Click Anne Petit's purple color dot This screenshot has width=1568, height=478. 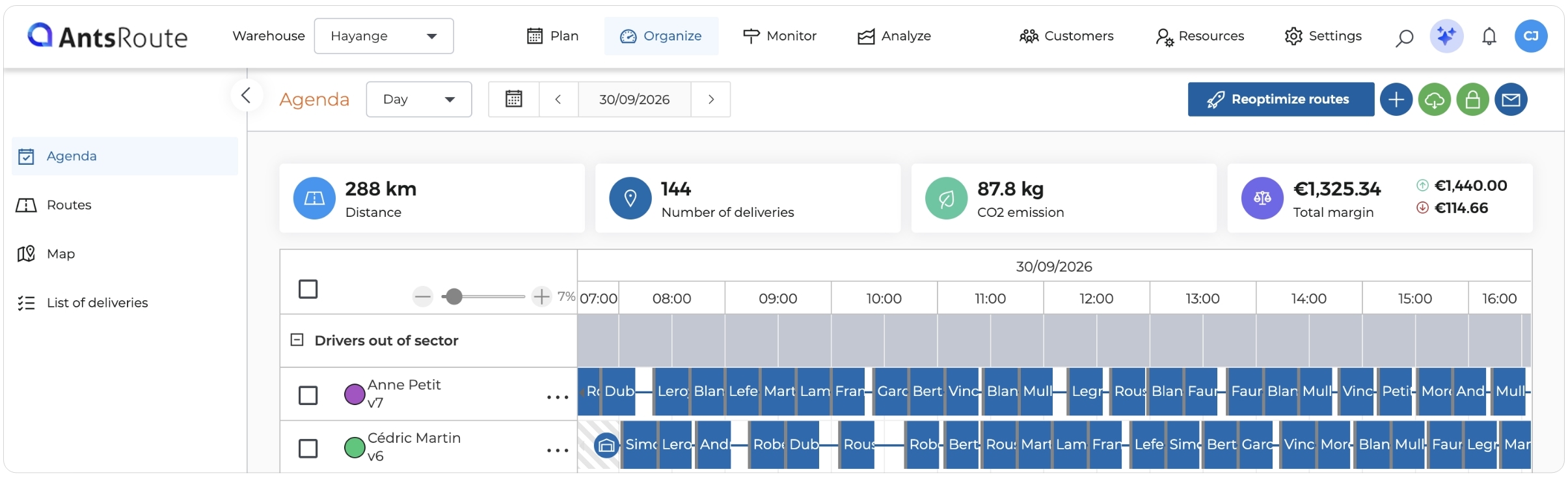click(x=355, y=394)
